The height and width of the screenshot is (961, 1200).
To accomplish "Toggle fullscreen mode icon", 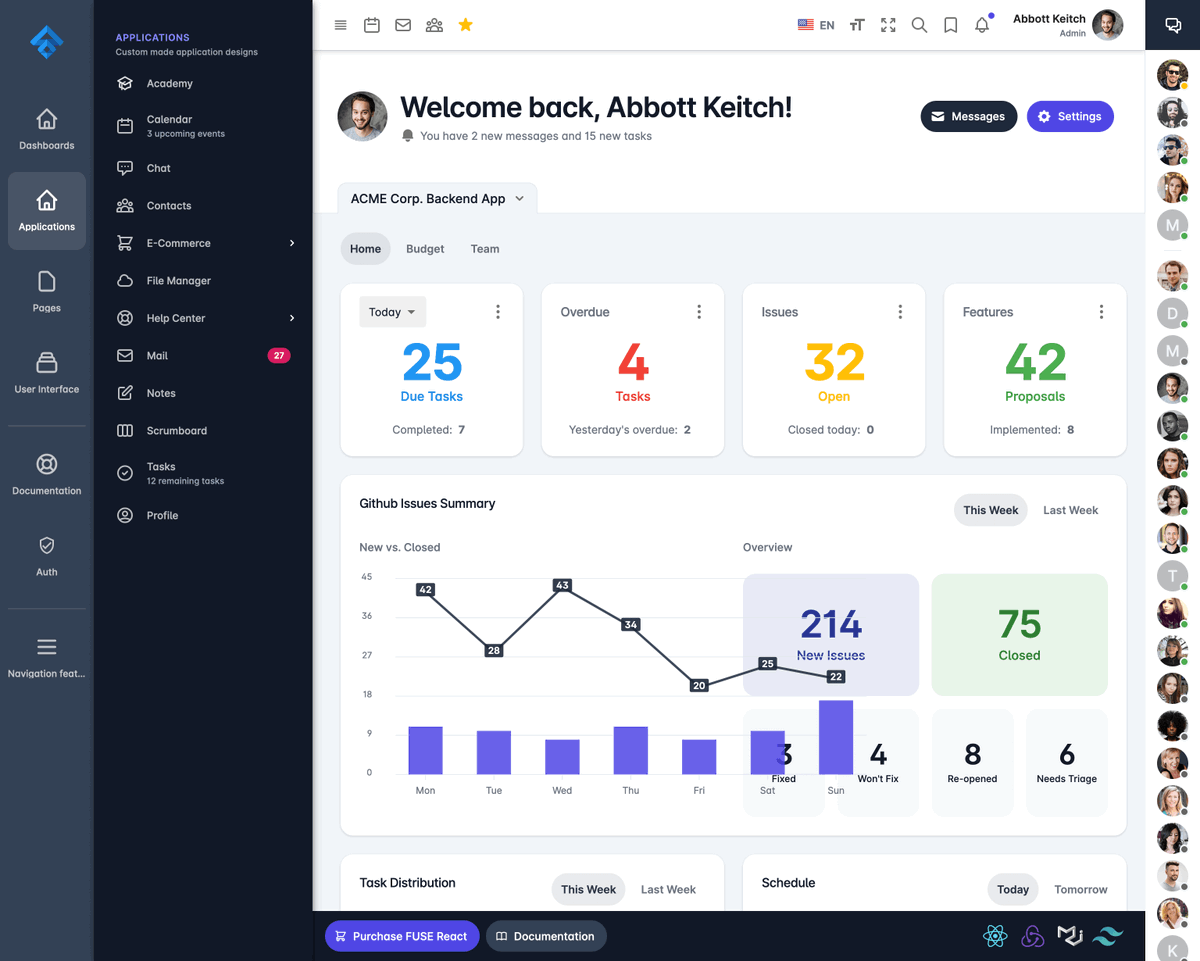I will pos(888,25).
